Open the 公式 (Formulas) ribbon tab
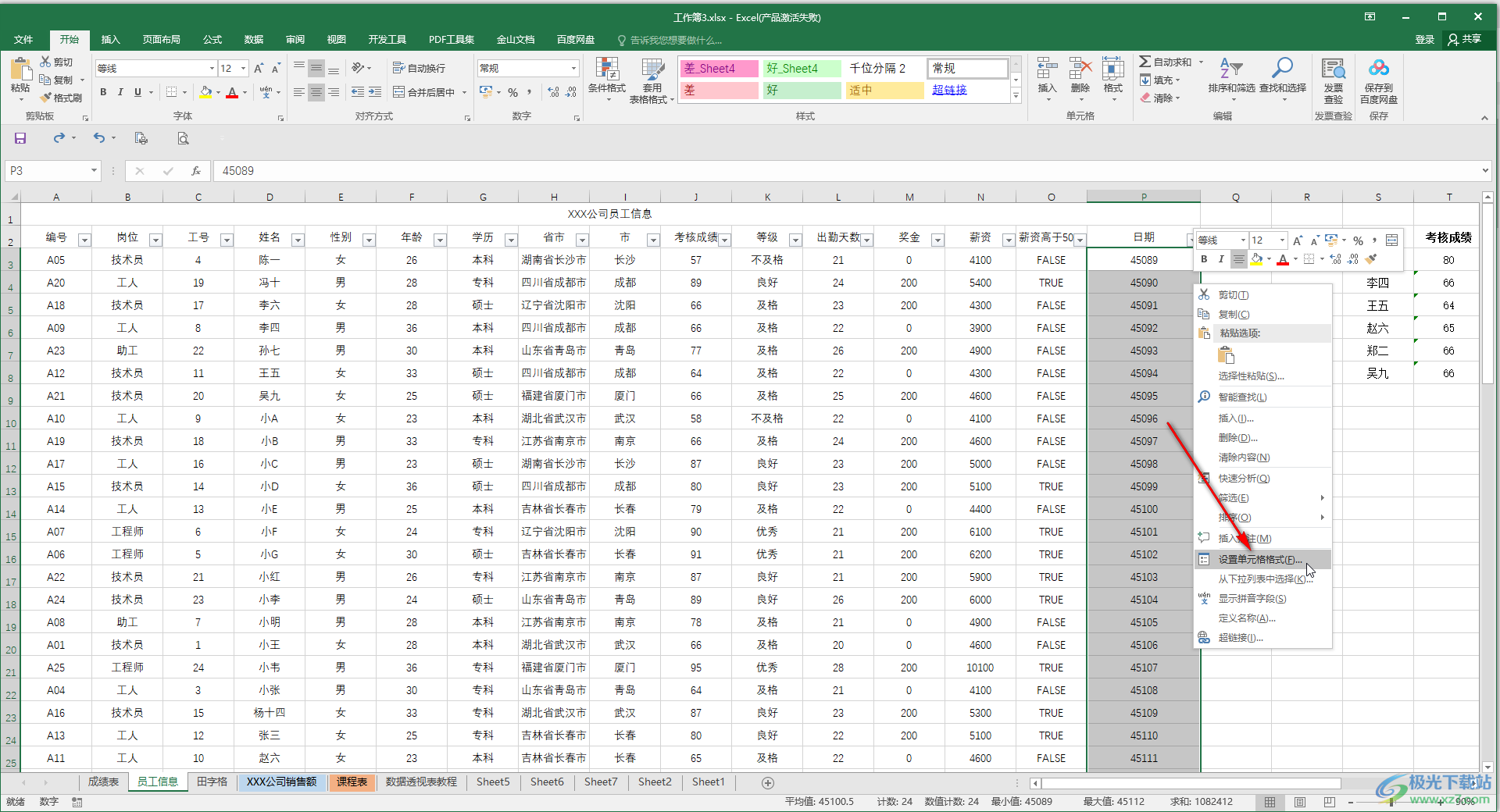This screenshot has width=1500, height=812. click(212, 39)
